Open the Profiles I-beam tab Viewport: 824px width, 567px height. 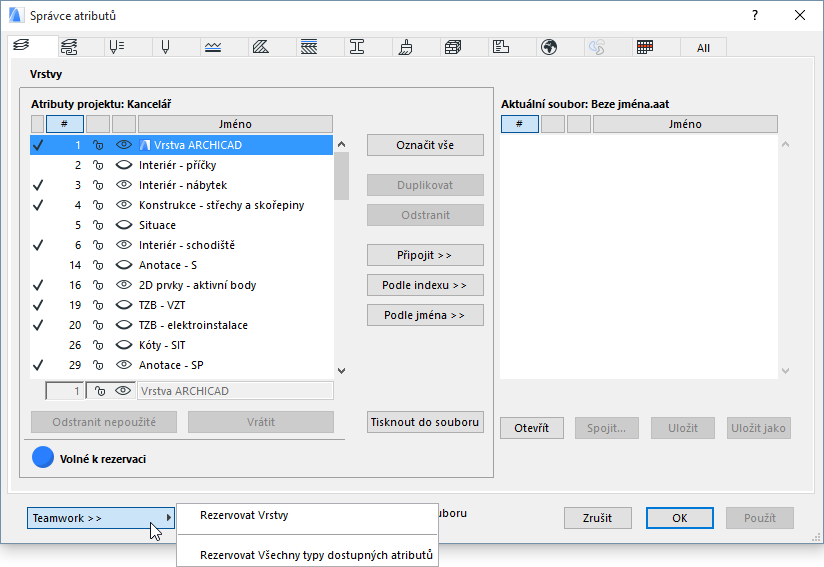click(357, 47)
